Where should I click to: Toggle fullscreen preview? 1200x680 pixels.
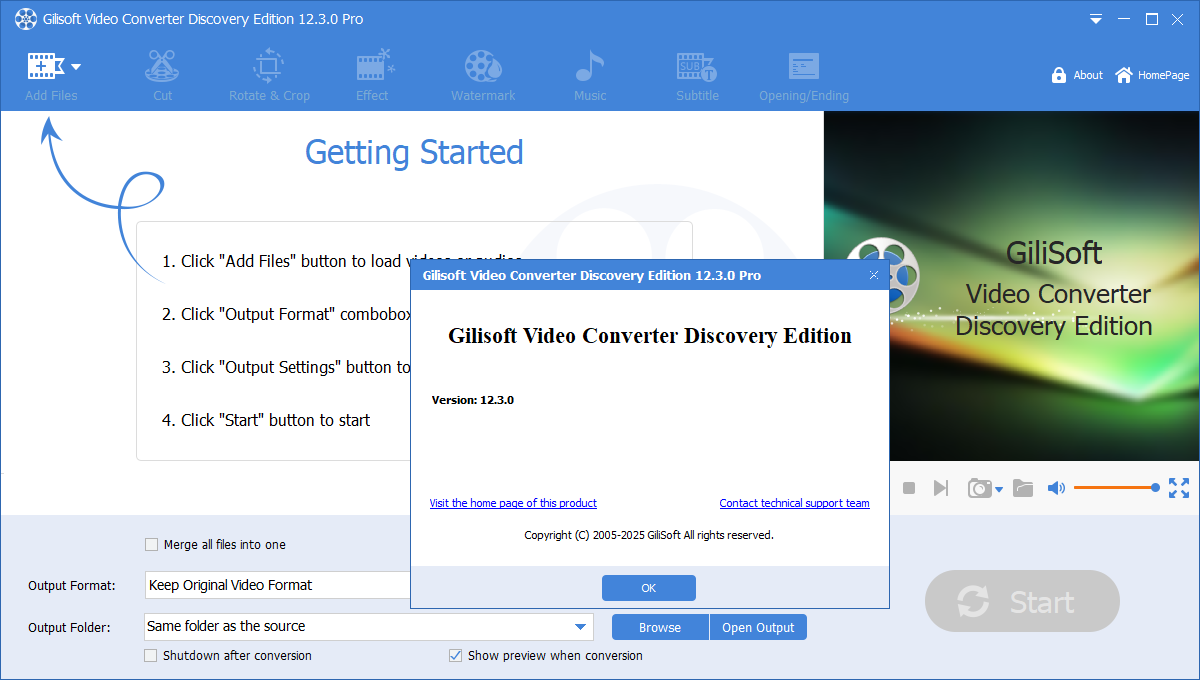[x=1179, y=488]
